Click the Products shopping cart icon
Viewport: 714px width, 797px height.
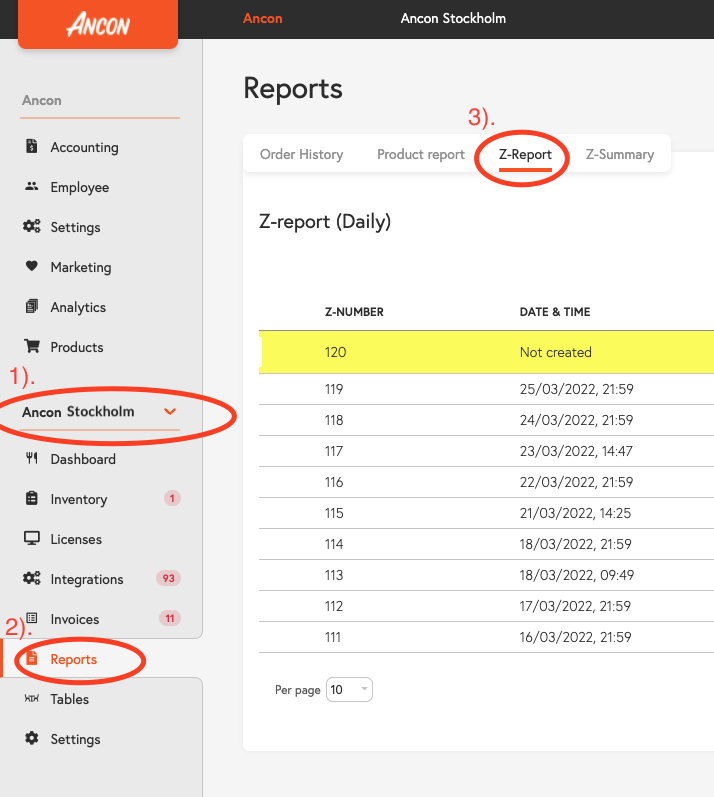[32, 346]
